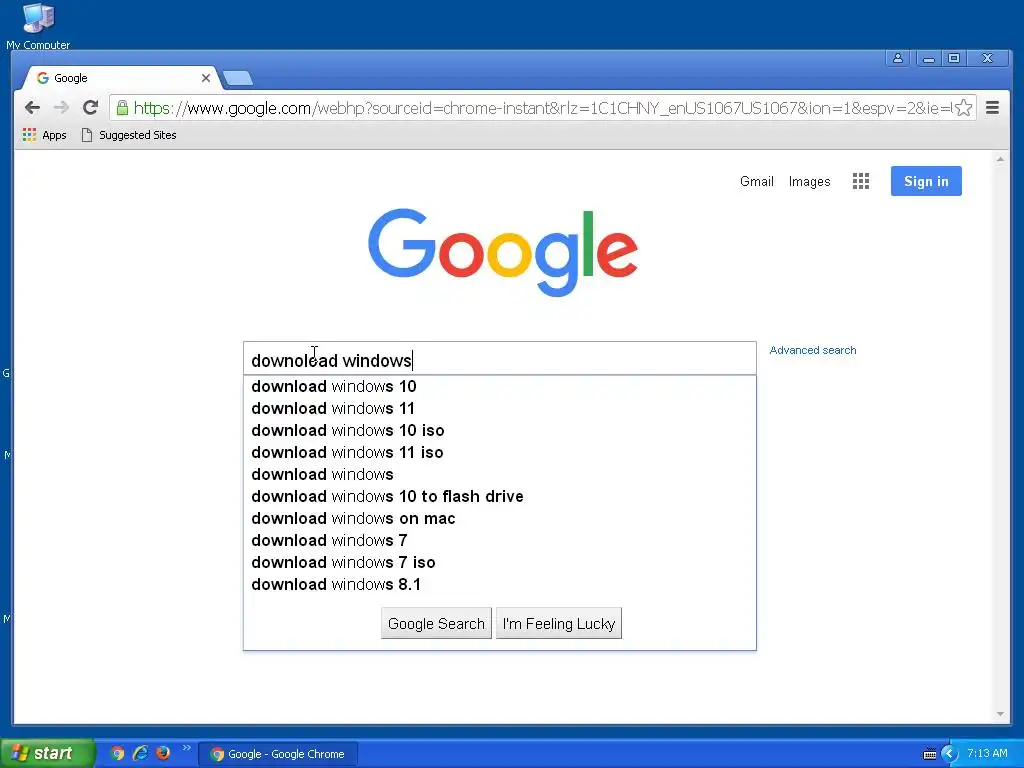This screenshot has height=768, width=1024.
Task: Choose suggestion "download windows 11"
Action: point(500,409)
